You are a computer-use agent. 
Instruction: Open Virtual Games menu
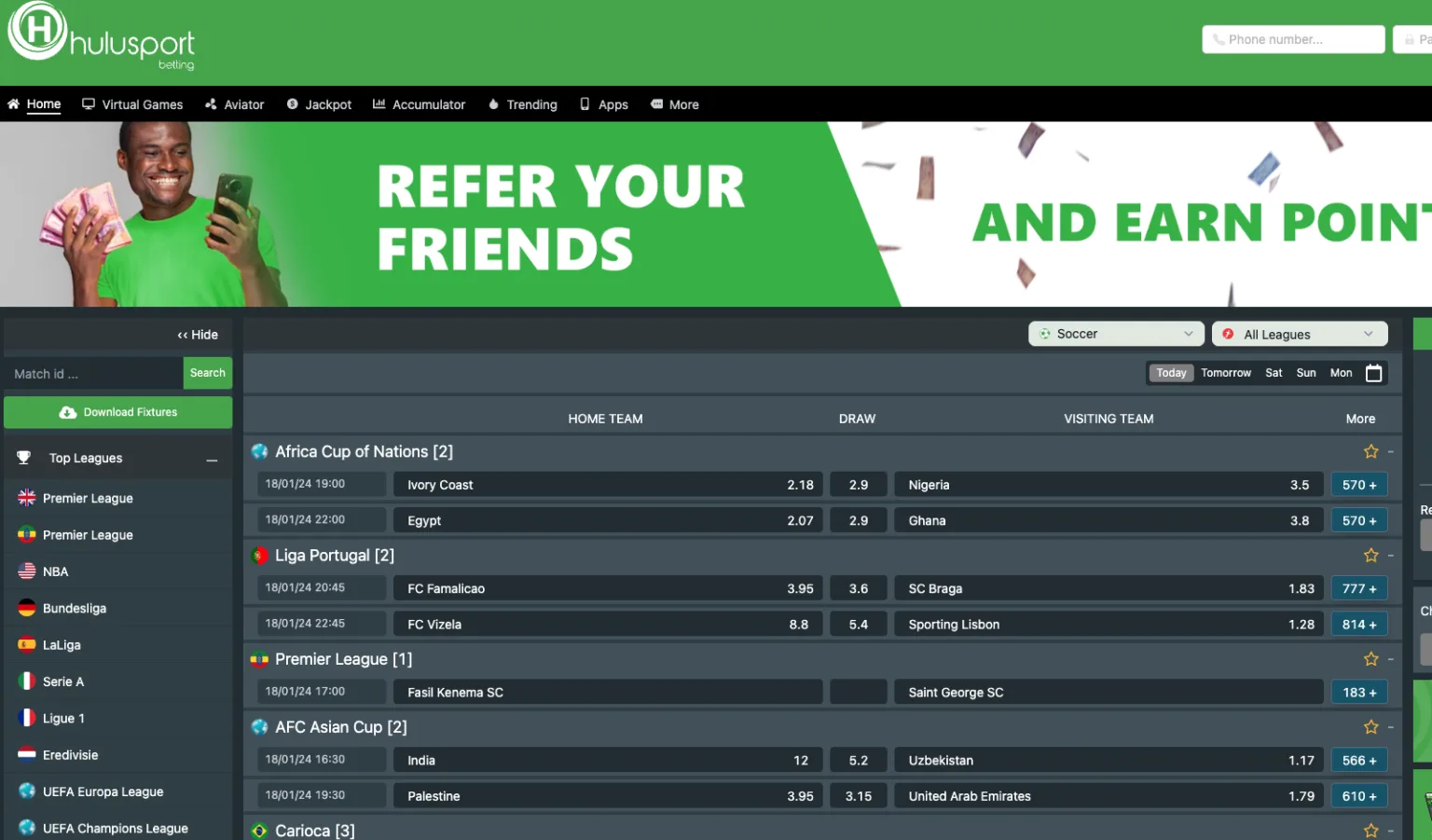click(132, 104)
